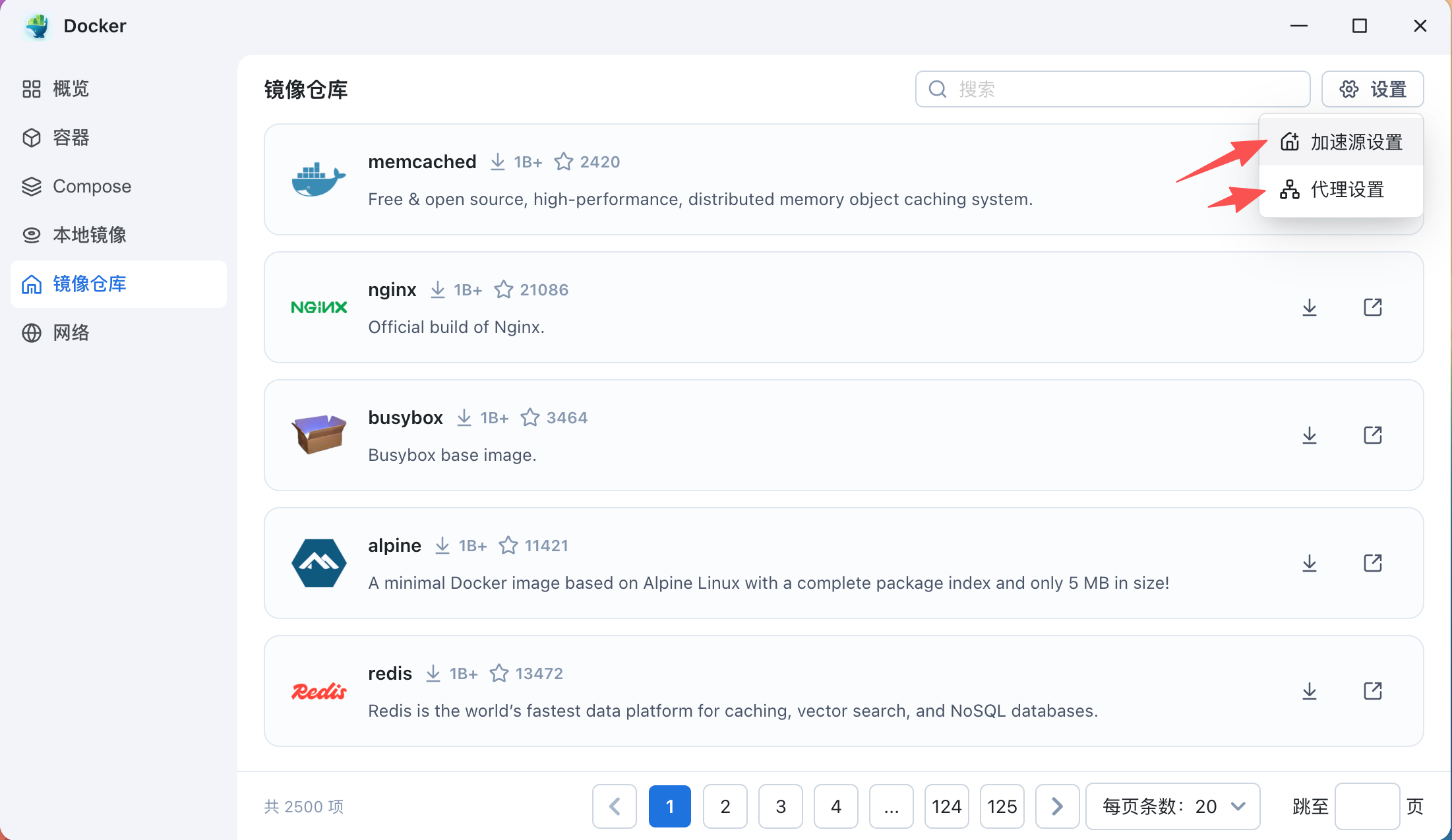Open busybox page in external link
Screen dimensions: 1452x840
(1372, 435)
